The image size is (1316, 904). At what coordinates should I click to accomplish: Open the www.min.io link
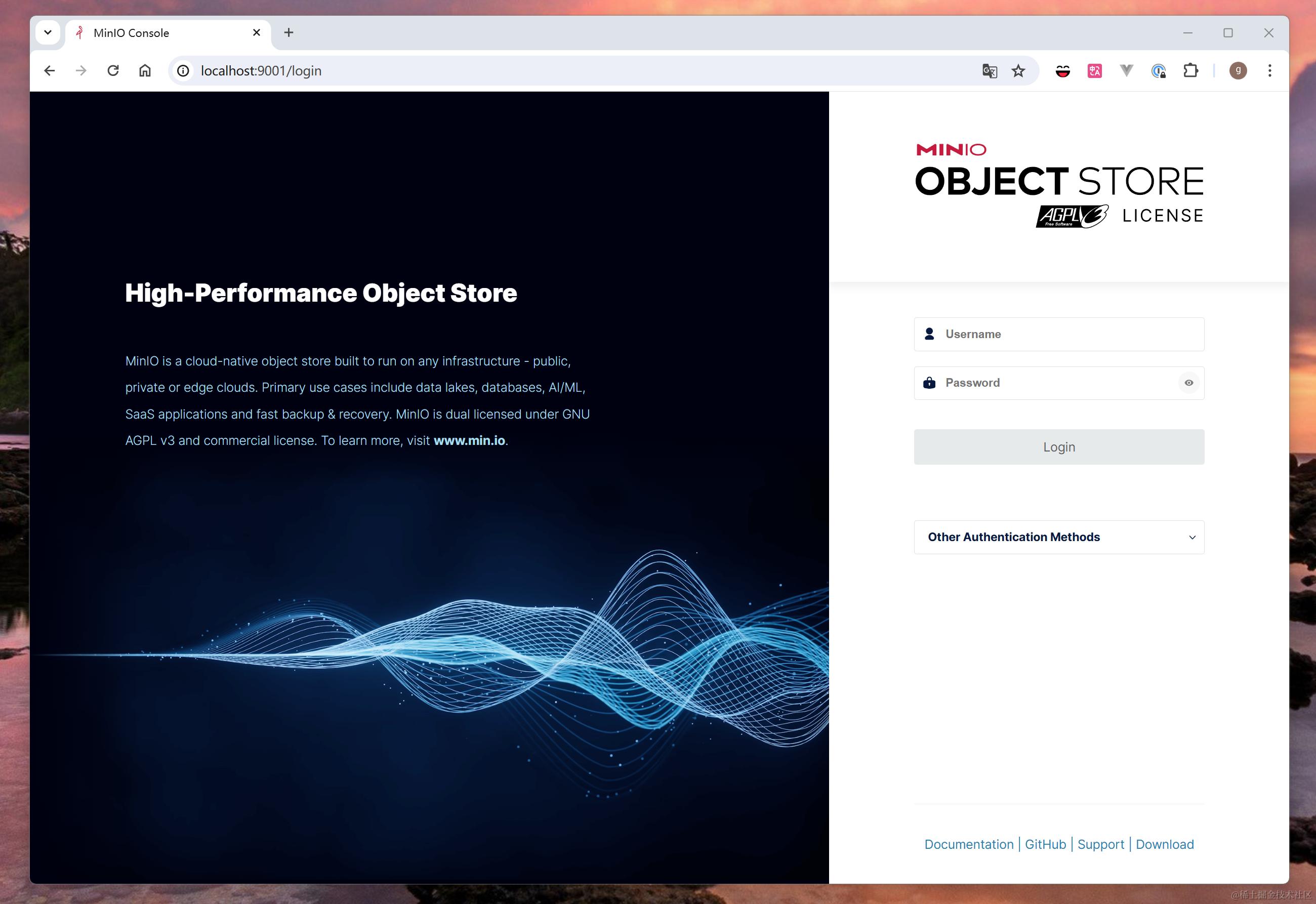coord(469,441)
